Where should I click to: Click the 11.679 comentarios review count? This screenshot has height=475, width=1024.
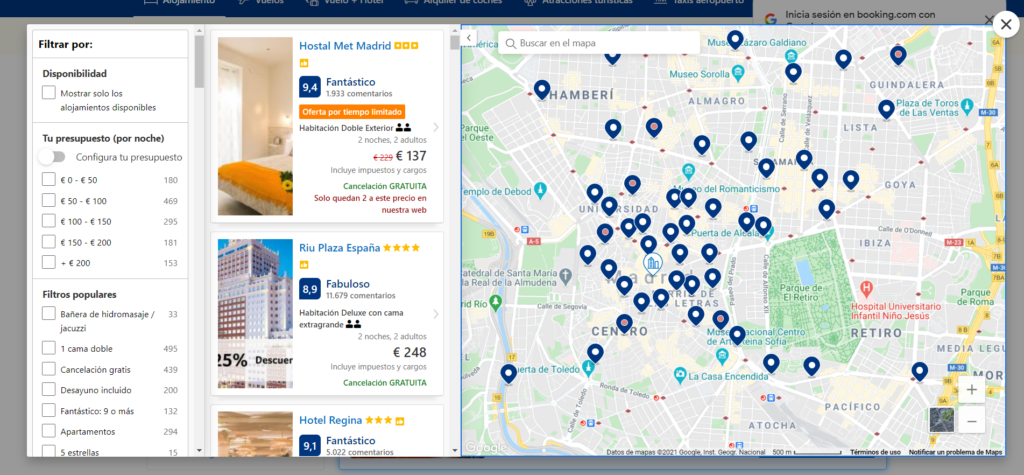pyautogui.click(x=360, y=295)
